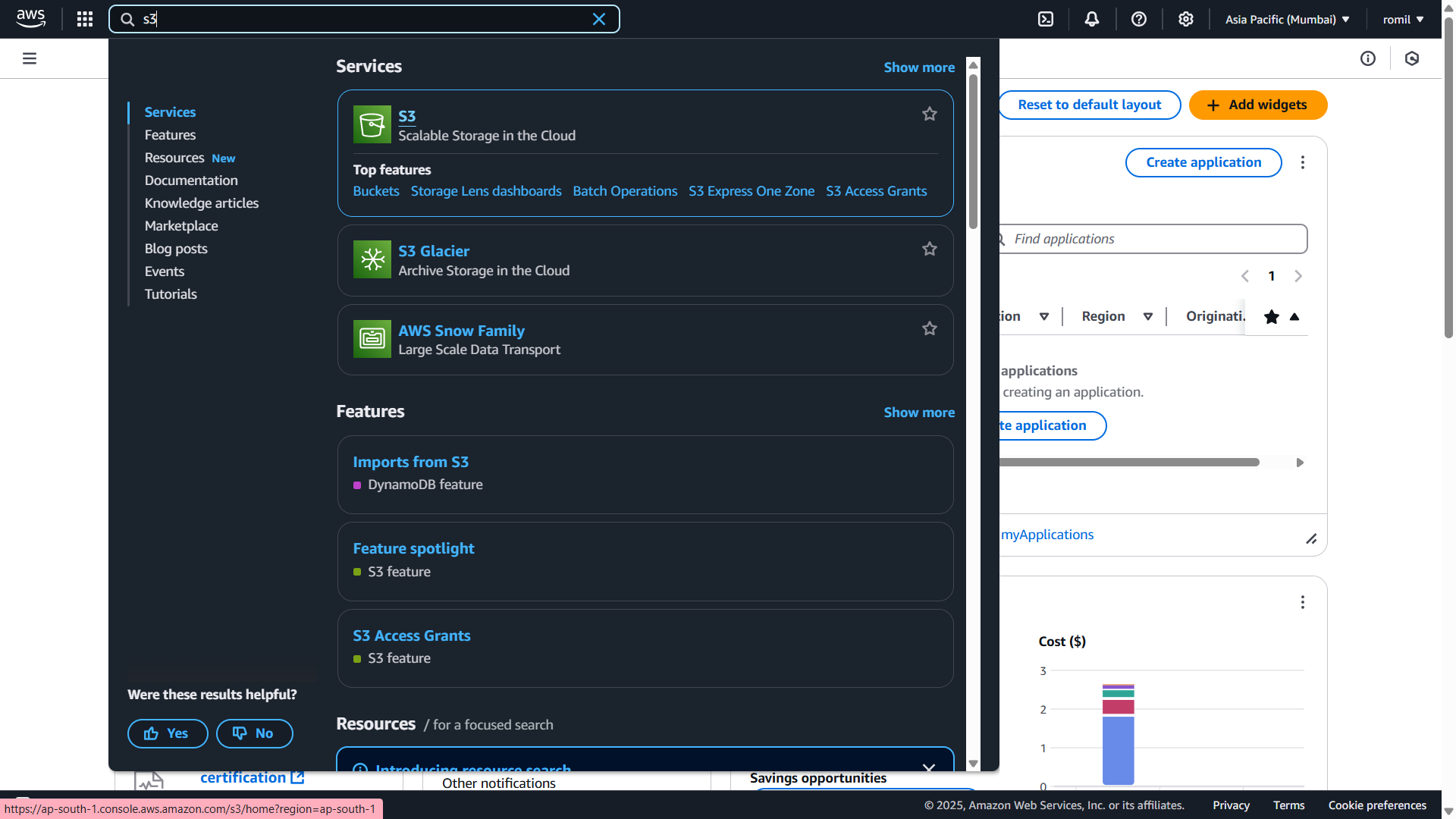Open the help question-mark icon

tap(1139, 19)
